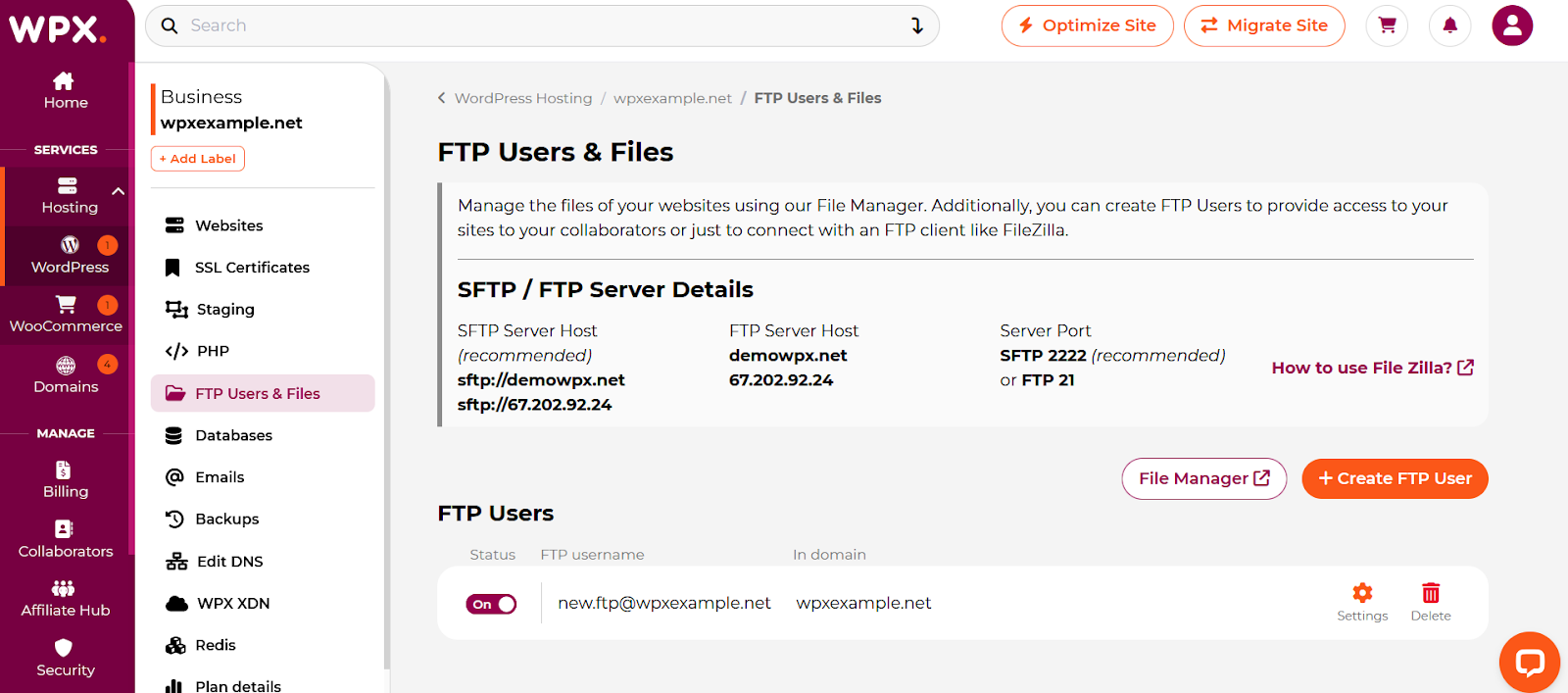Open Emails menu item

click(263, 477)
